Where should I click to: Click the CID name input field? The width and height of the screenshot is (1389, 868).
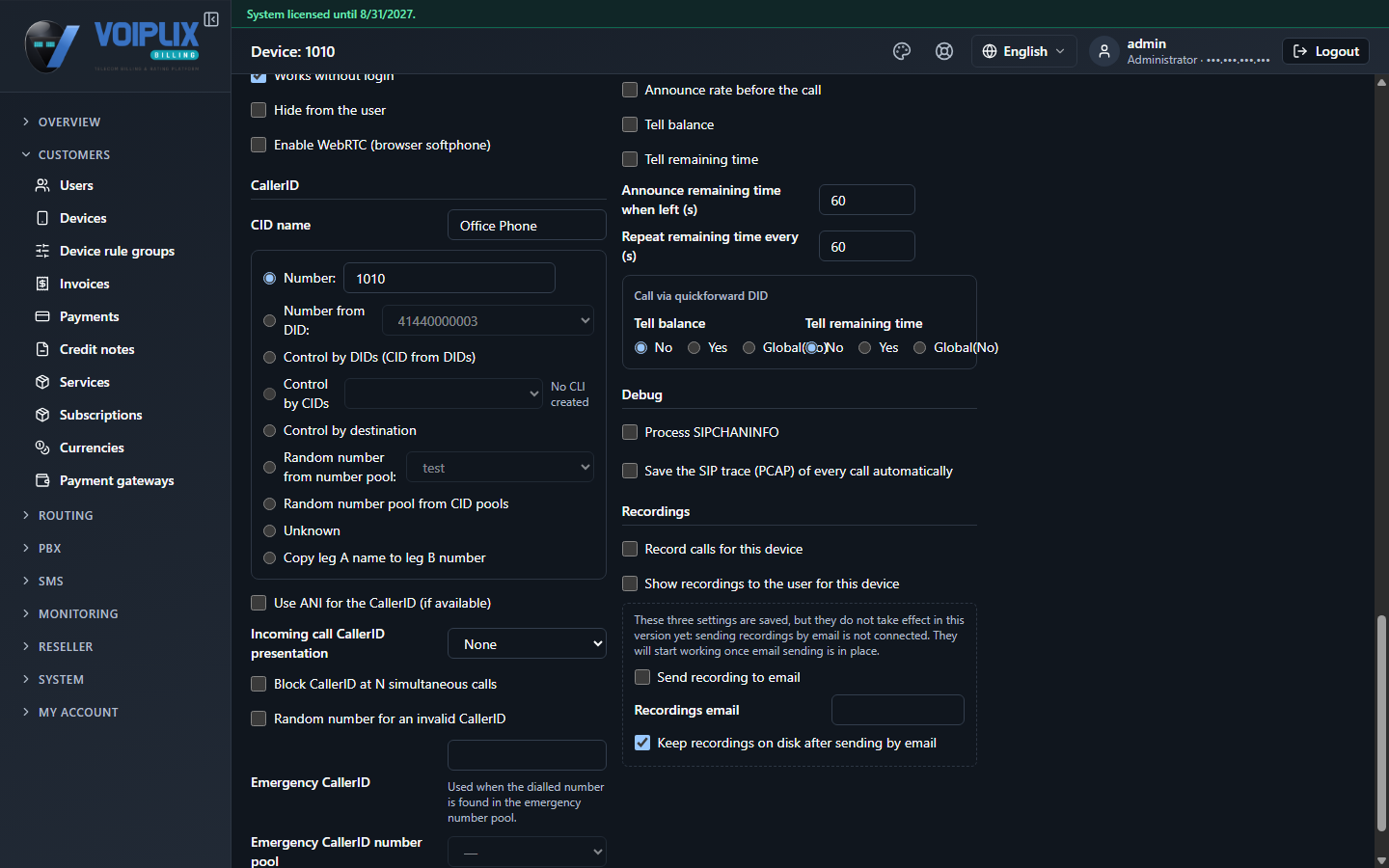(x=527, y=225)
